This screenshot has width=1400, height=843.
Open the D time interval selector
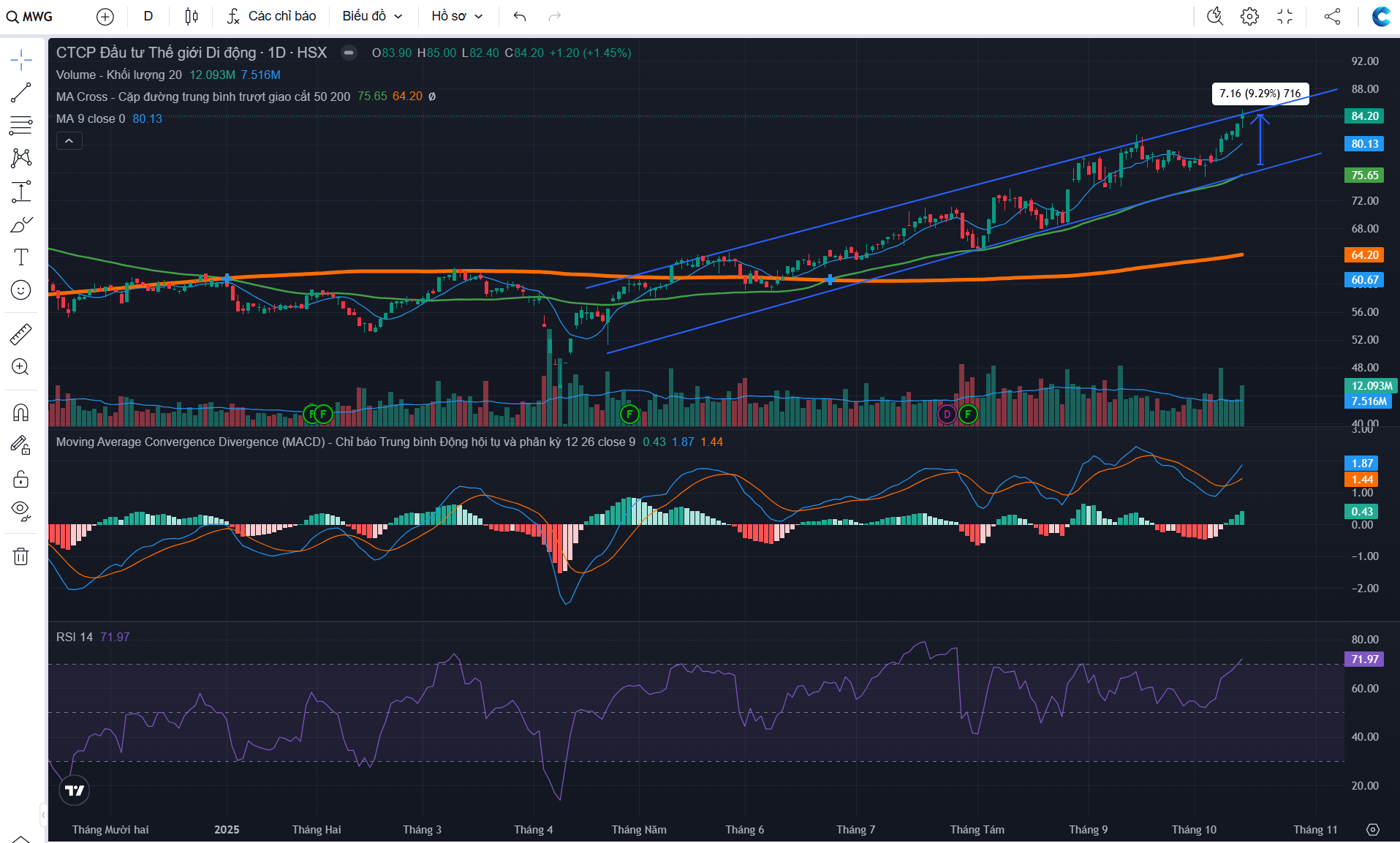[x=148, y=16]
